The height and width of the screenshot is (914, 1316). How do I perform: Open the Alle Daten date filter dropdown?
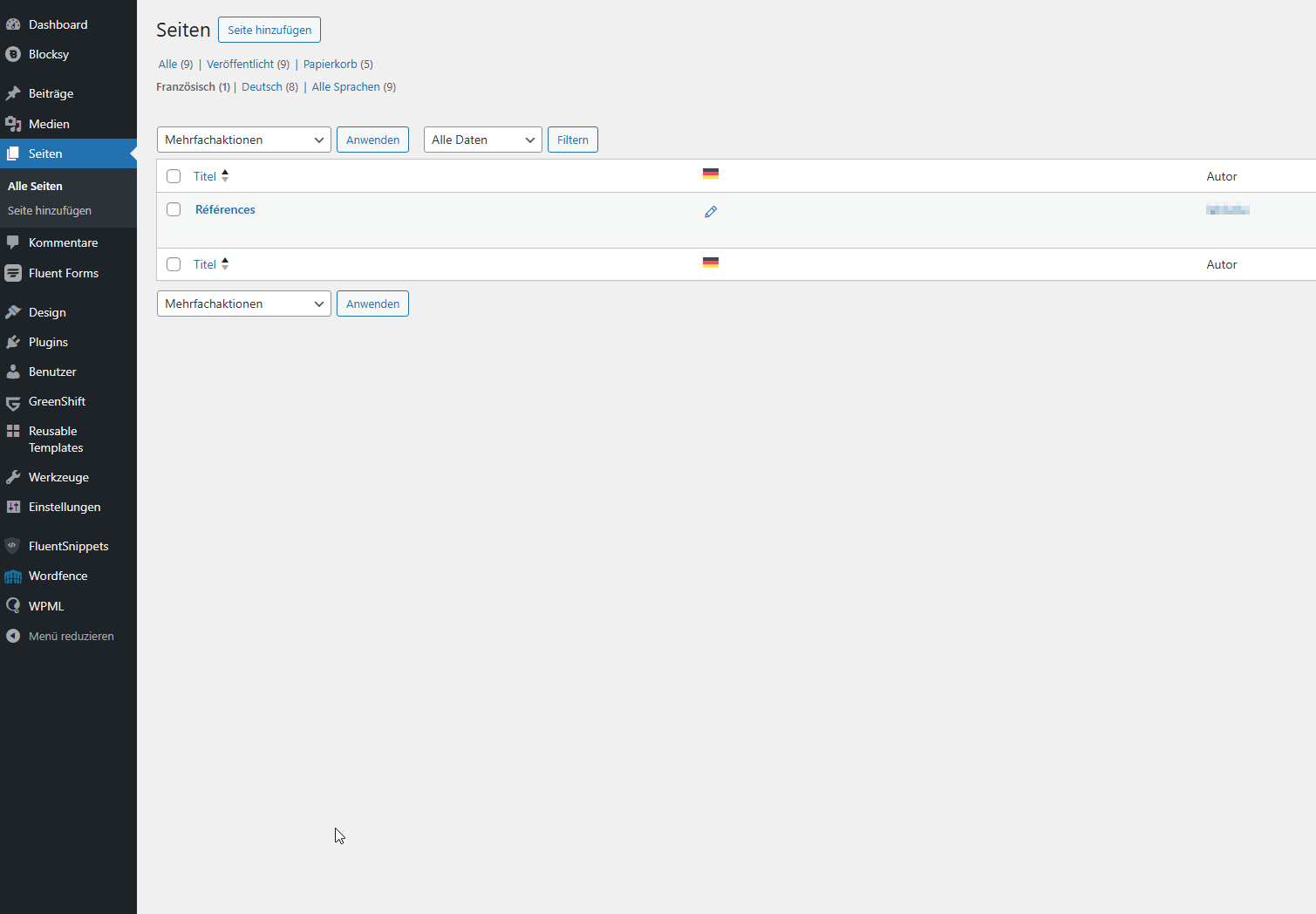[483, 140]
